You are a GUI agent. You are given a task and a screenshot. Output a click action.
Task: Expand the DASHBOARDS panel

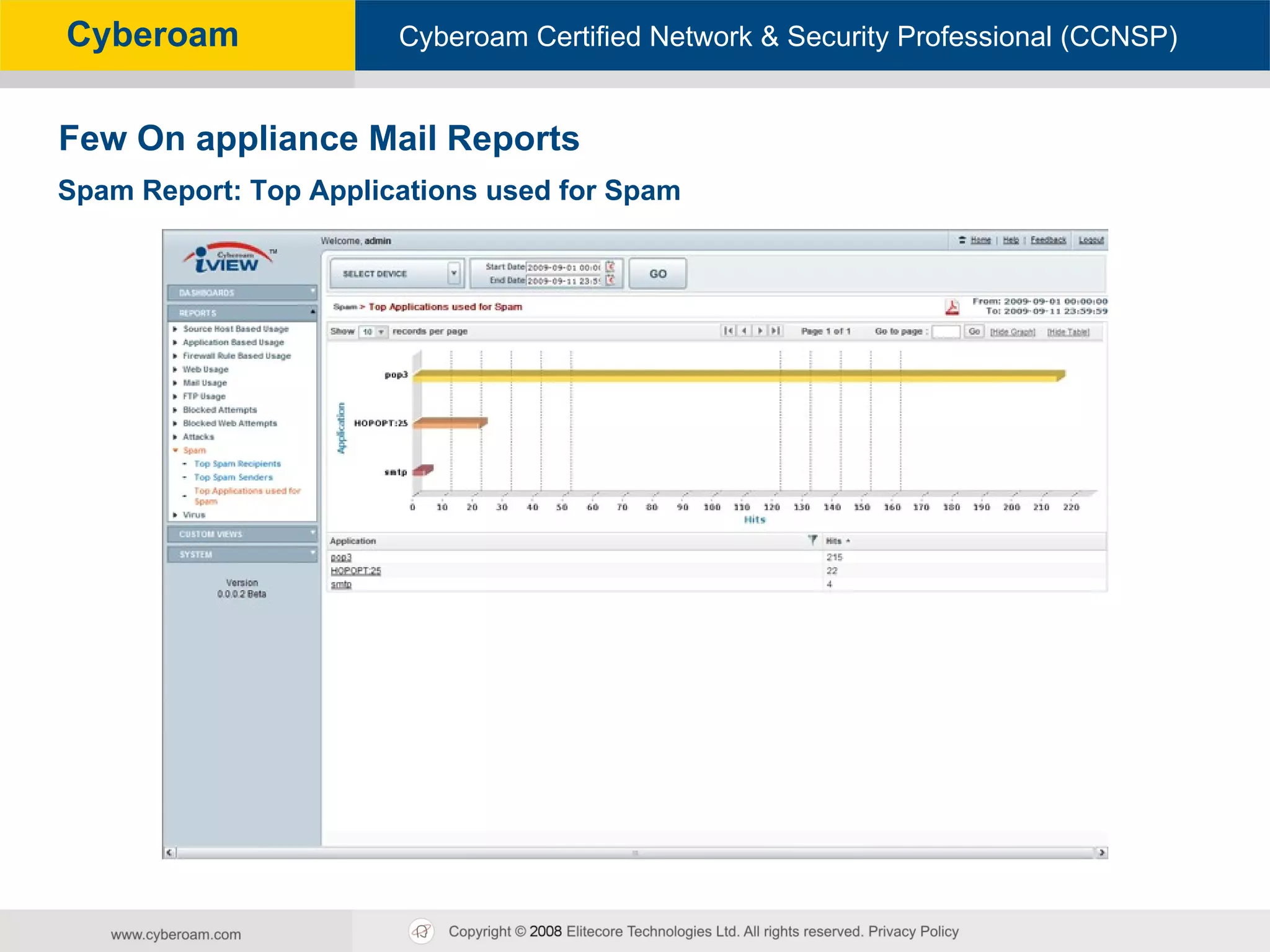pos(242,292)
